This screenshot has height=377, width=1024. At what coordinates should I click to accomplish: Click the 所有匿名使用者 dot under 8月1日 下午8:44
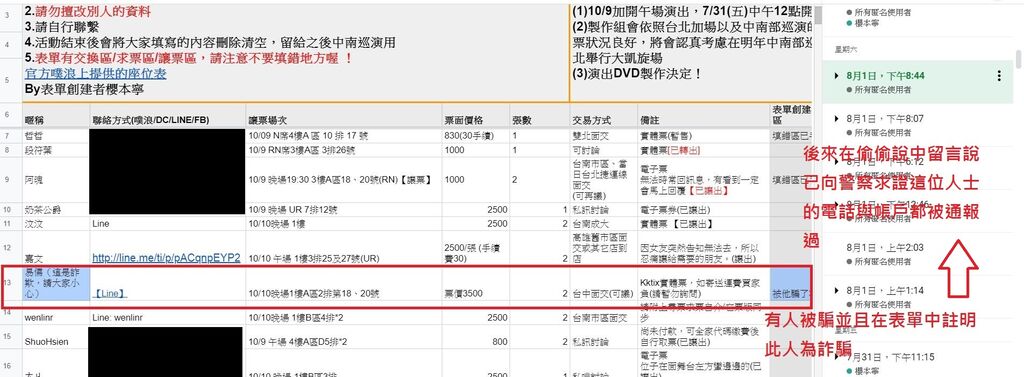pyautogui.click(x=850, y=89)
